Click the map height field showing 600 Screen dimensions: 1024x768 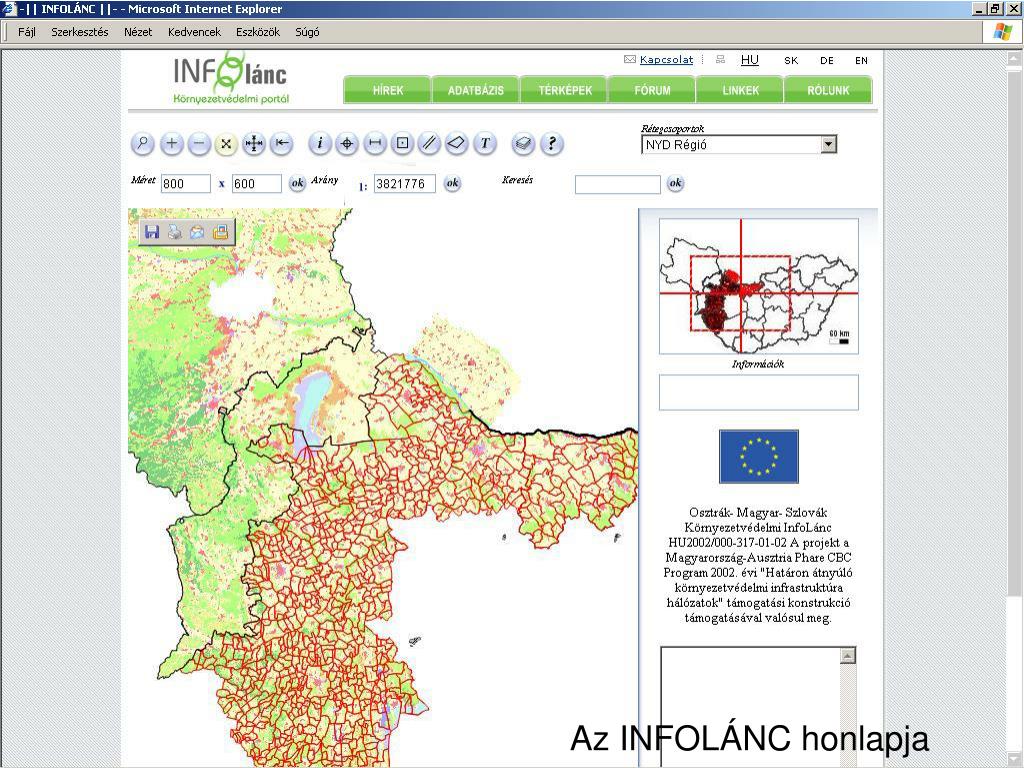coord(257,184)
